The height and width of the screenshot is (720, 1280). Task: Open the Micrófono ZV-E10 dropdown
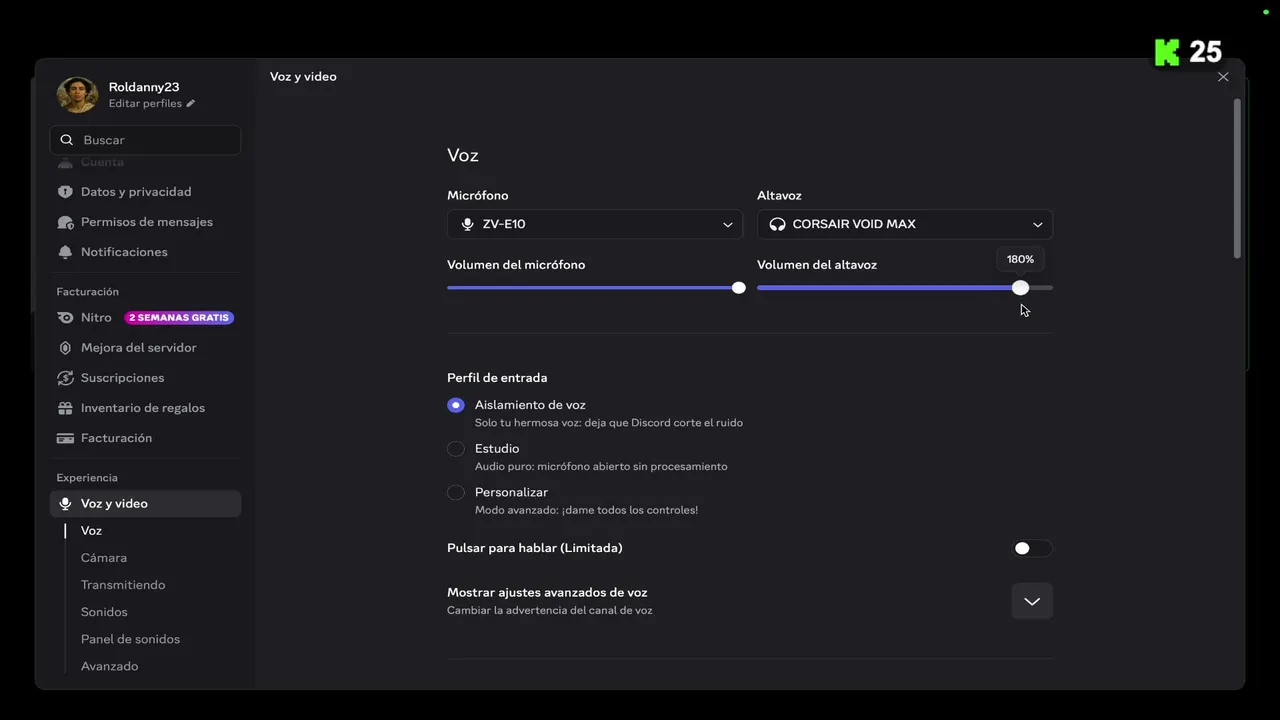595,224
